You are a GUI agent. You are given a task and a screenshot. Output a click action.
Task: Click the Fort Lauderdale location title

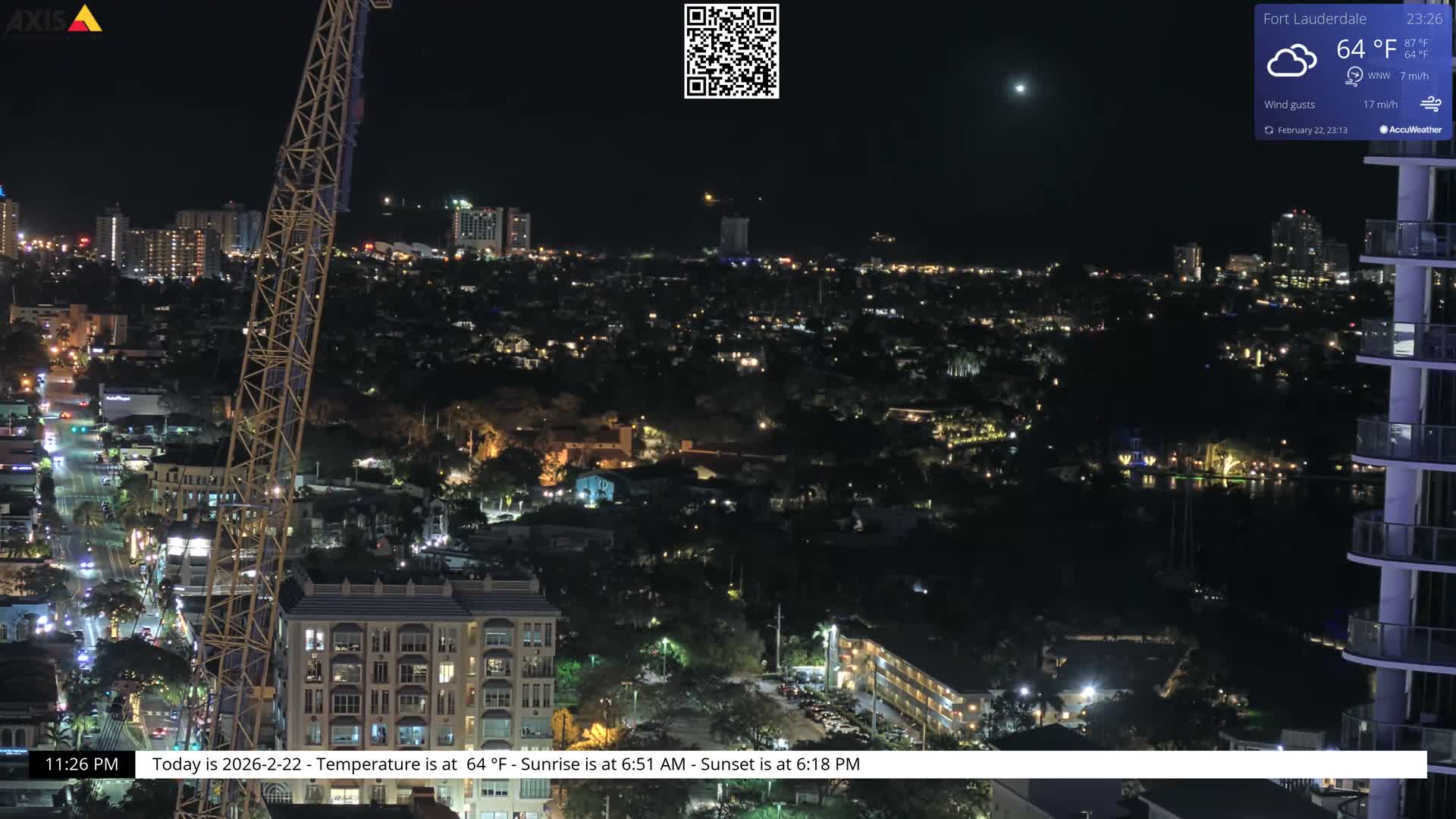click(1314, 19)
